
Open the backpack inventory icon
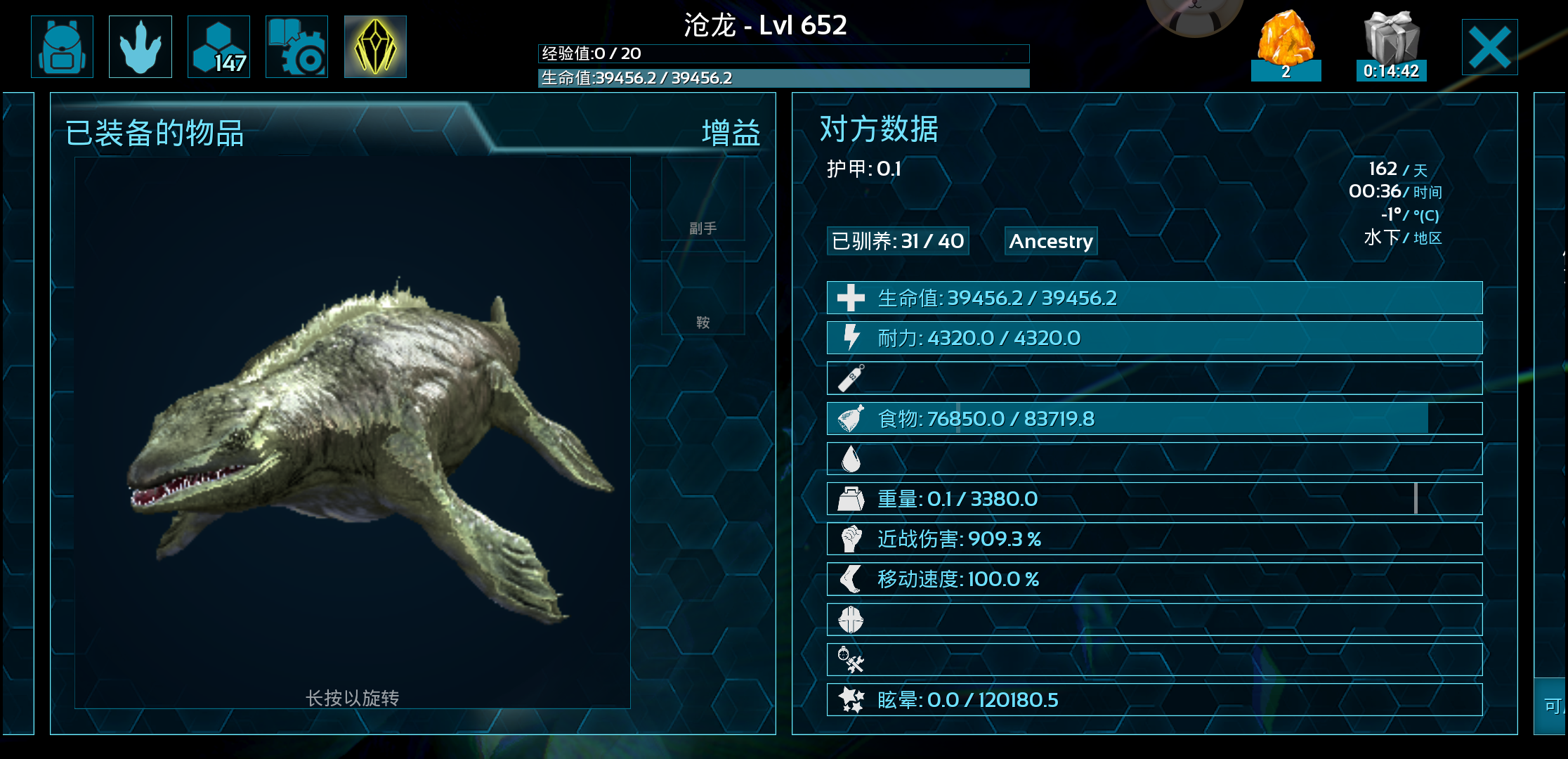pyautogui.click(x=63, y=46)
